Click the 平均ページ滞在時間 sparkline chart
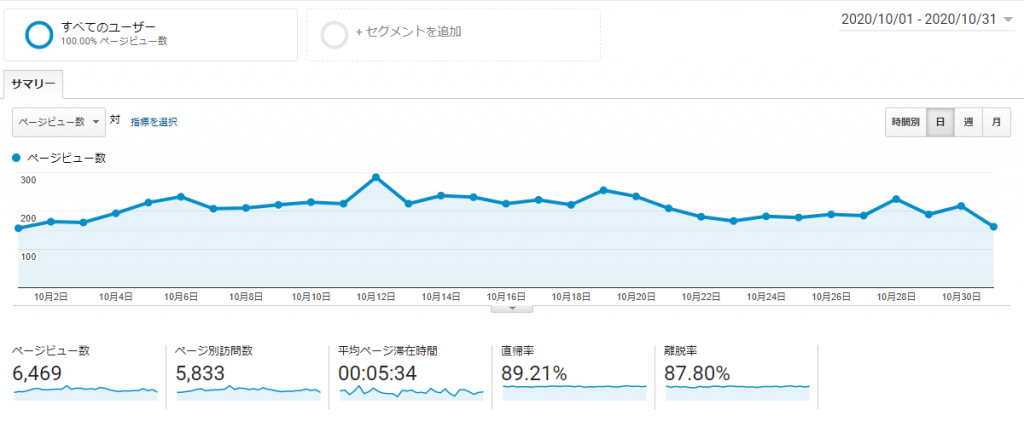This screenshot has width=1024, height=439. tap(411, 391)
